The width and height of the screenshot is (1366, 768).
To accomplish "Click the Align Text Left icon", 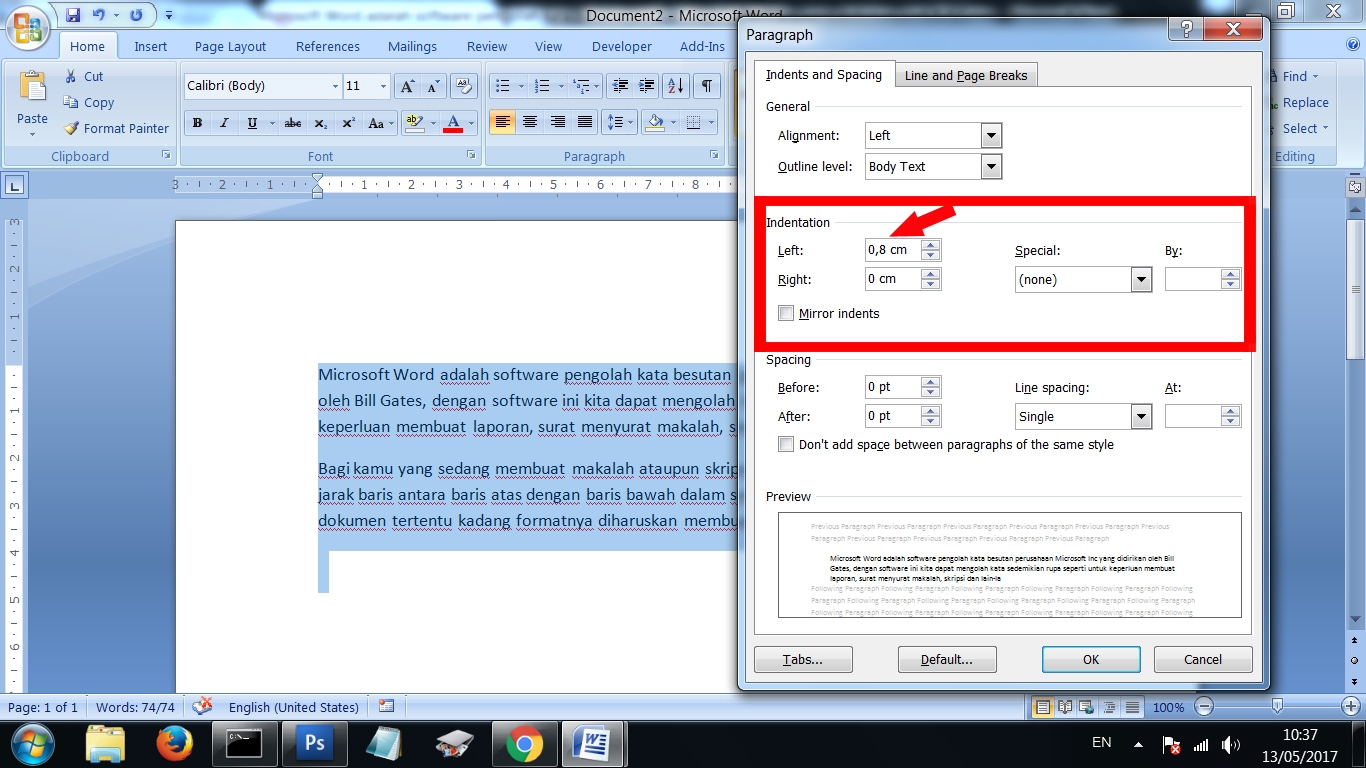I will tap(502, 122).
